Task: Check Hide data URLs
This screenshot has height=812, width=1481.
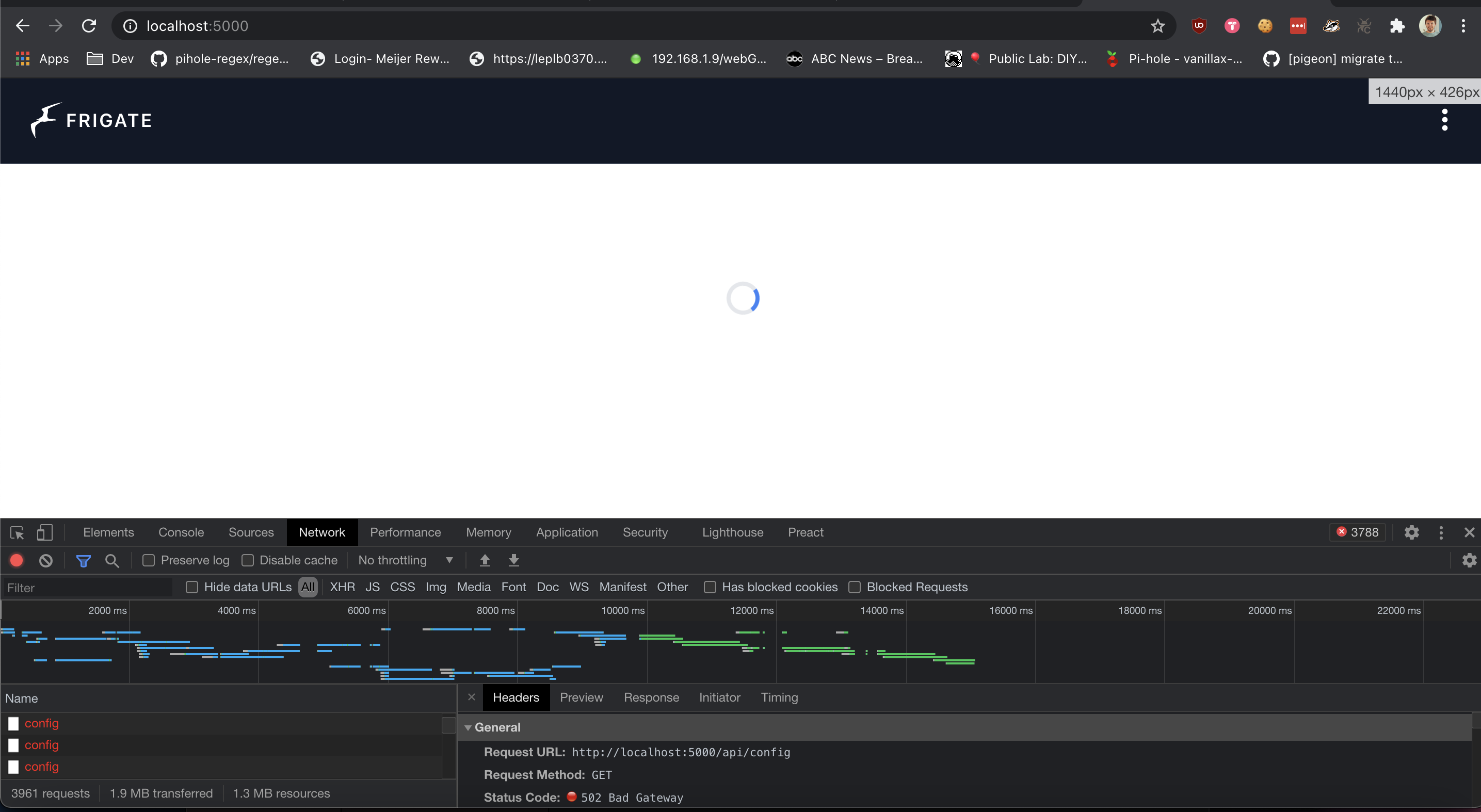Action: (192, 587)
